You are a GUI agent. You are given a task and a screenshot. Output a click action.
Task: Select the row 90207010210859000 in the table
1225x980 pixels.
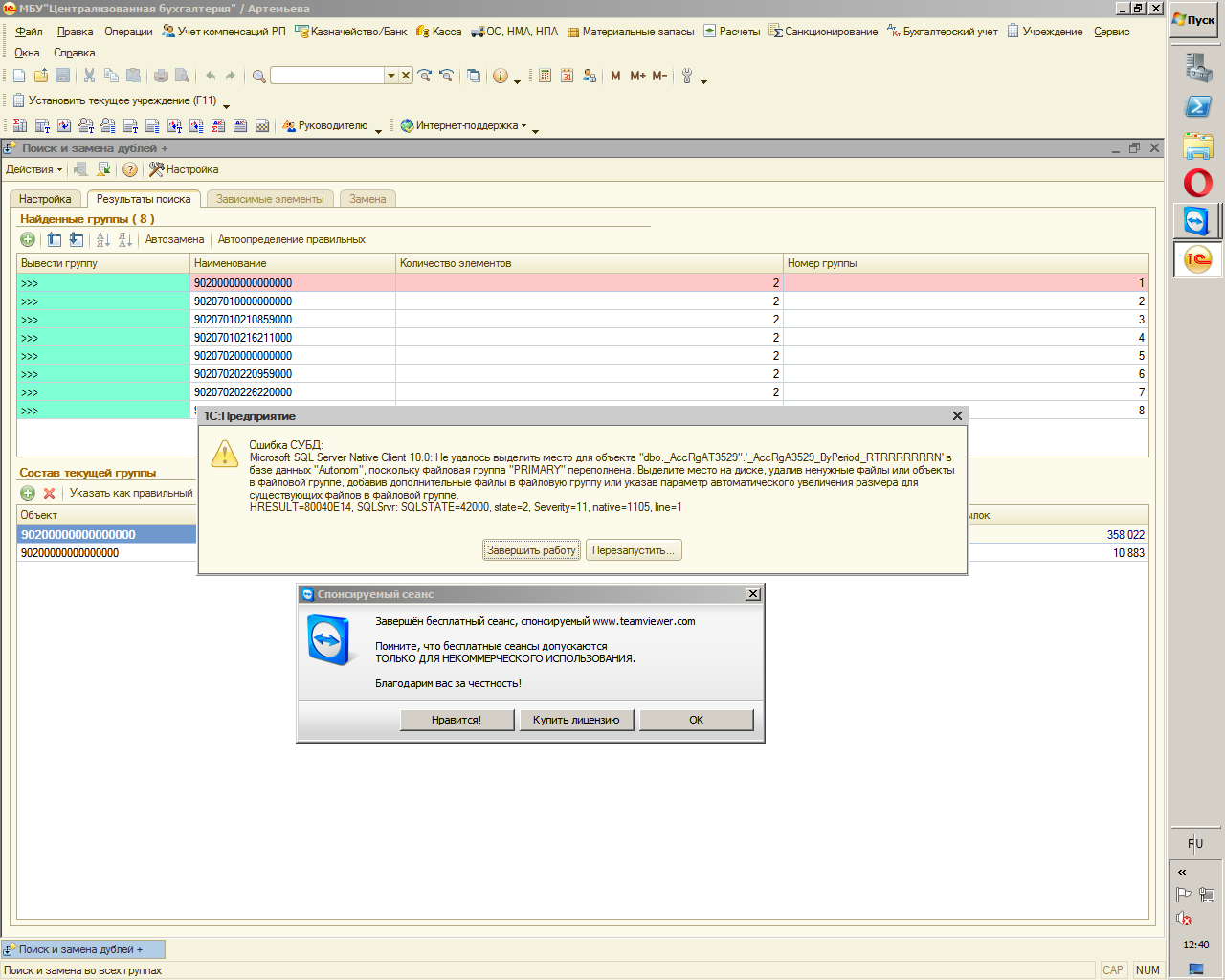click(x=243, y=320)
